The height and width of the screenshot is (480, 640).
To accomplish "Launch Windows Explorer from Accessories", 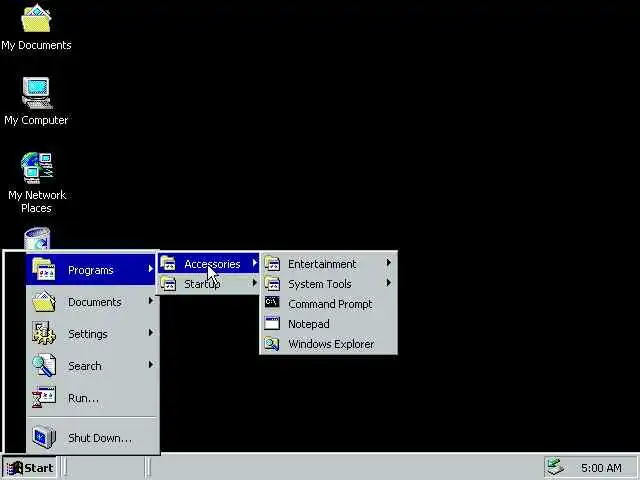I will point(329,344).
